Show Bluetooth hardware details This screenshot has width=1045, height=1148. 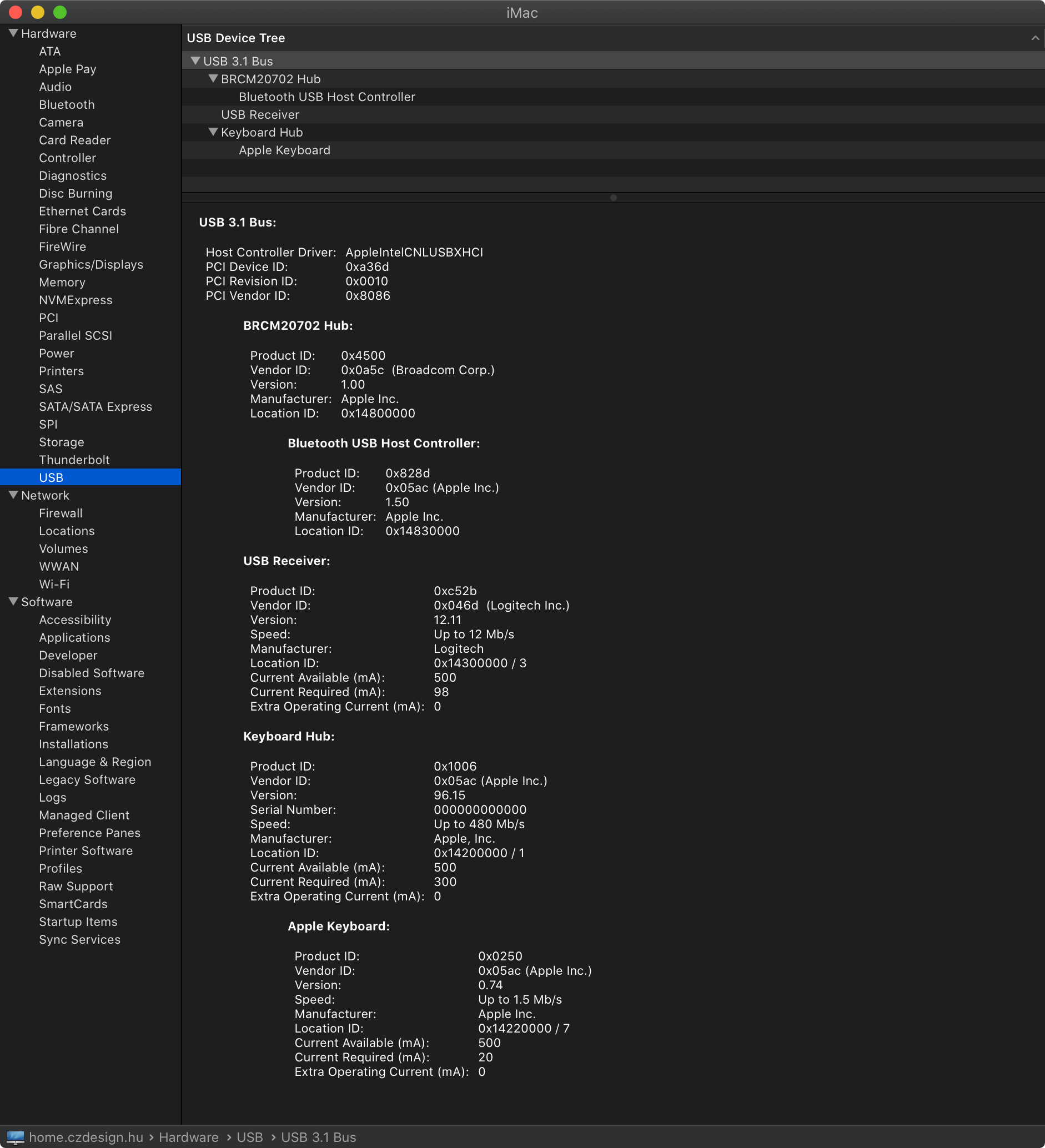[x=67, y=105]
